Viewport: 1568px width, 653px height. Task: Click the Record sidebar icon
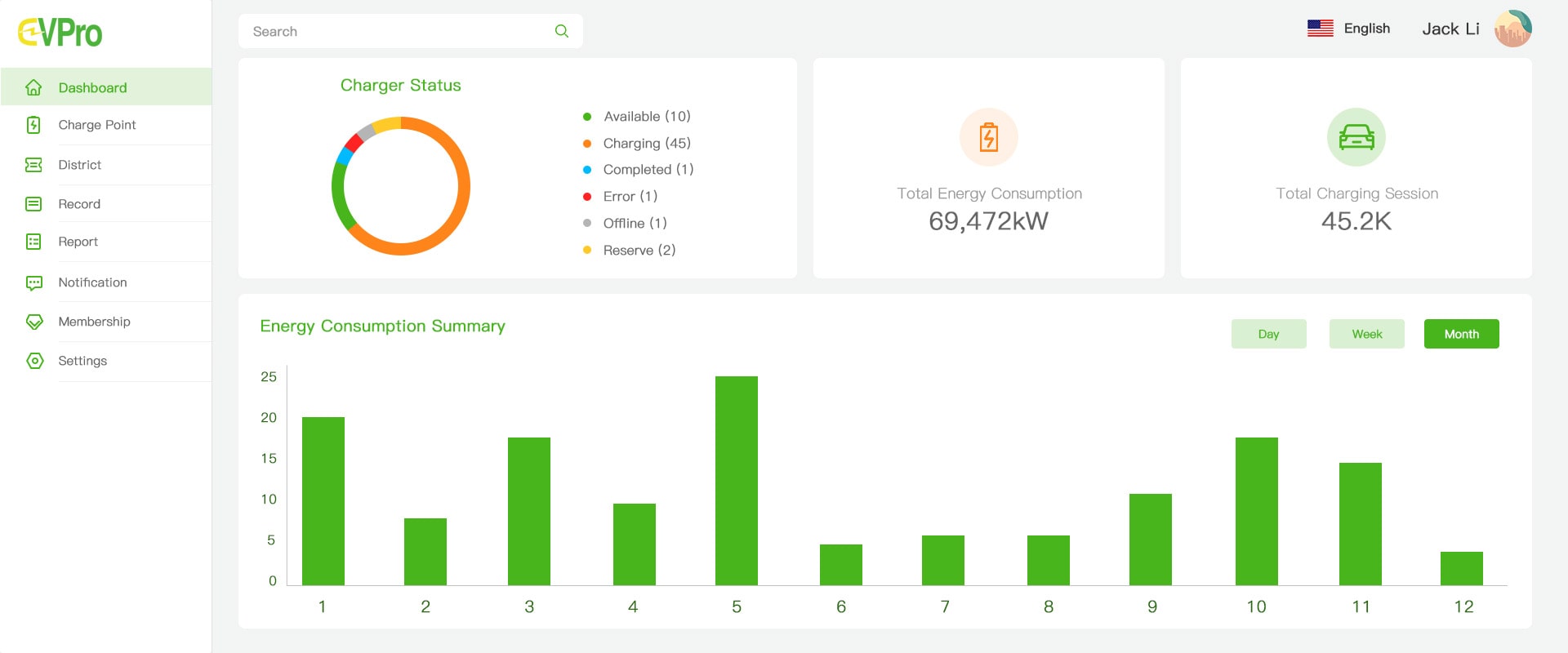33,204
